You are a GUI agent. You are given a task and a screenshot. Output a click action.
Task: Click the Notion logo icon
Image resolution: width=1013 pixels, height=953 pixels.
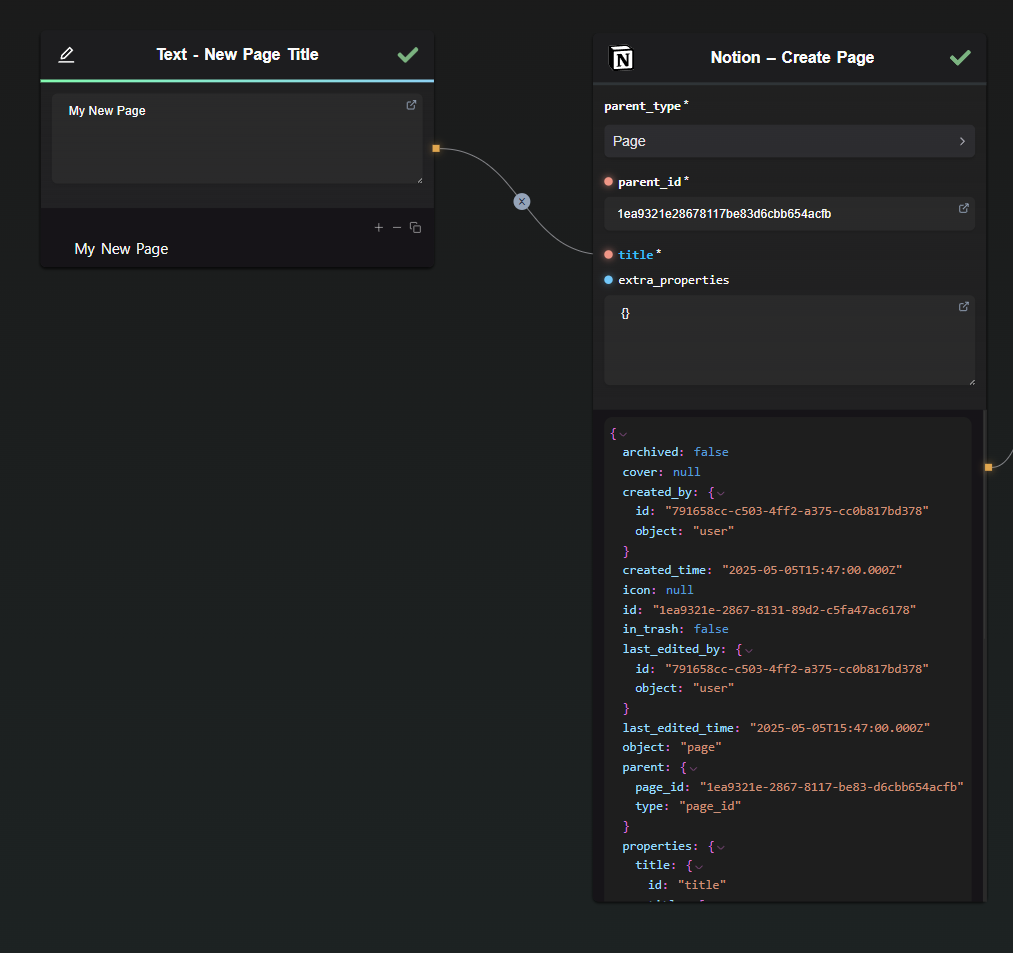click(x=621, y=58)
